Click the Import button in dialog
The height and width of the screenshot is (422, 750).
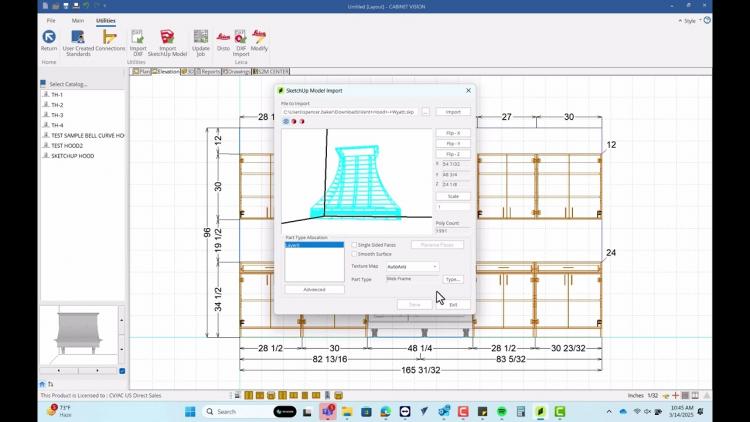point(453,112)
